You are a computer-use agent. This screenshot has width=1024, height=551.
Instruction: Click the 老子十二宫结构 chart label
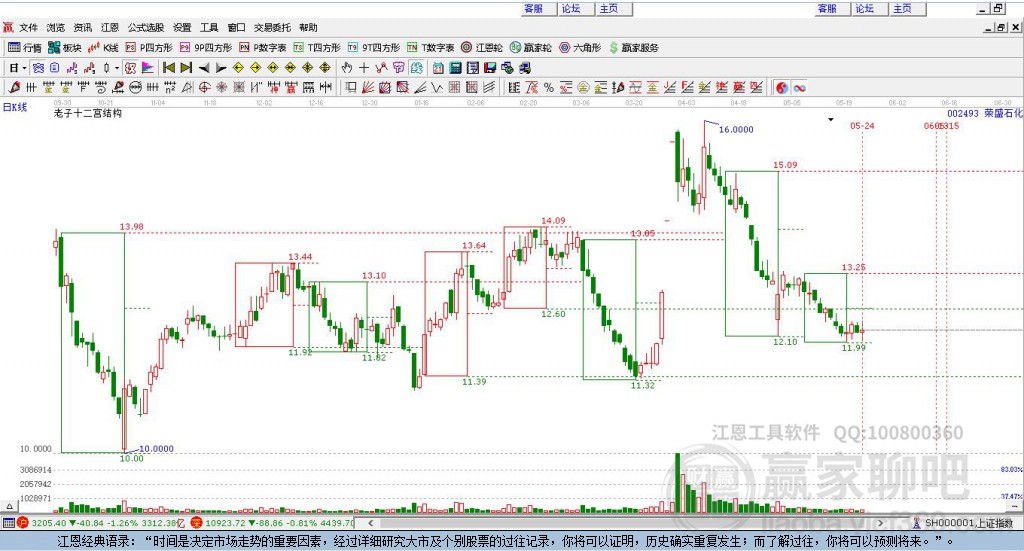tap(88, 113)
